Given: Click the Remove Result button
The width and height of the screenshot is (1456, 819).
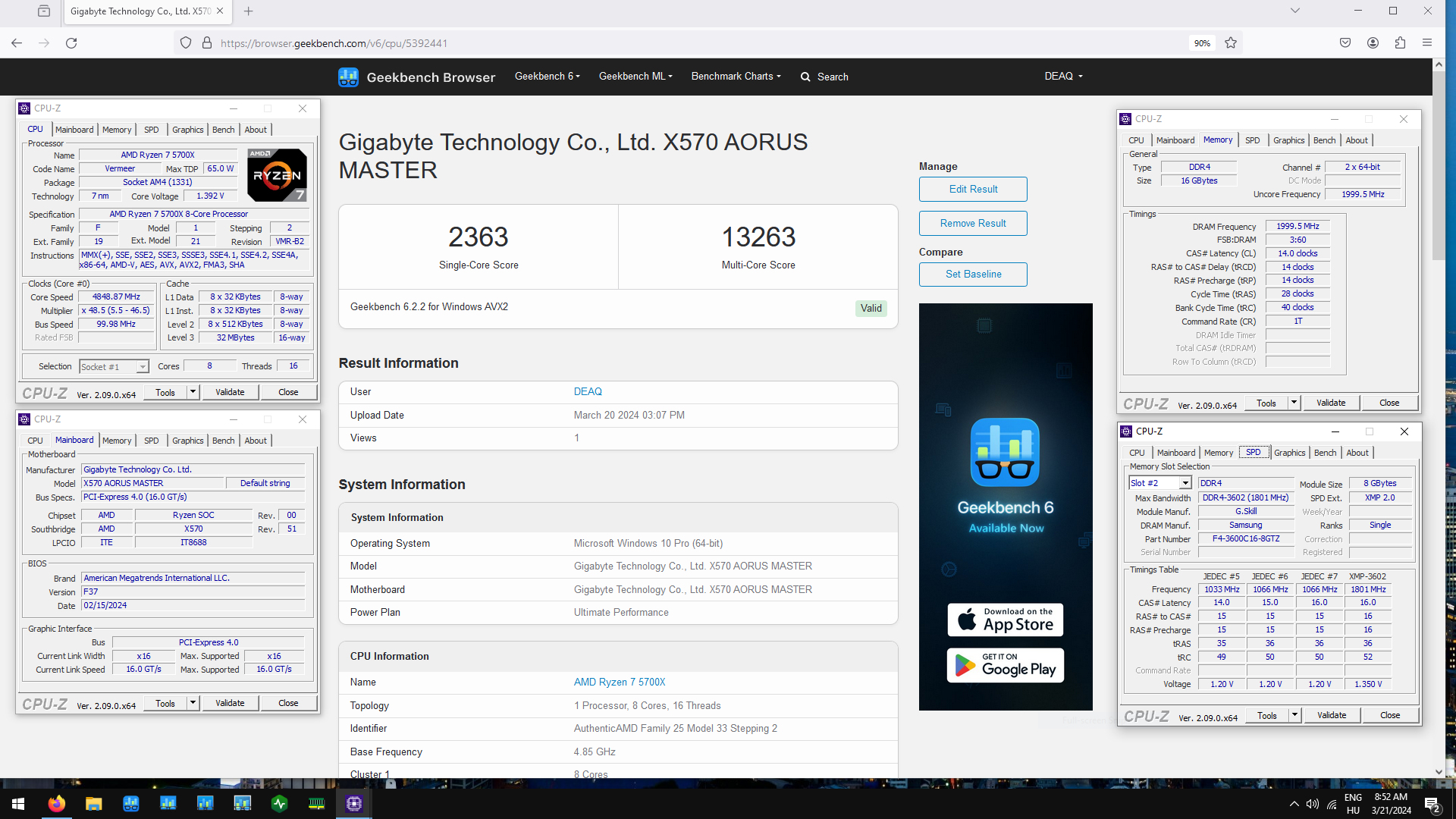Looking at the screenshot, I should click(x=973, y=224).
